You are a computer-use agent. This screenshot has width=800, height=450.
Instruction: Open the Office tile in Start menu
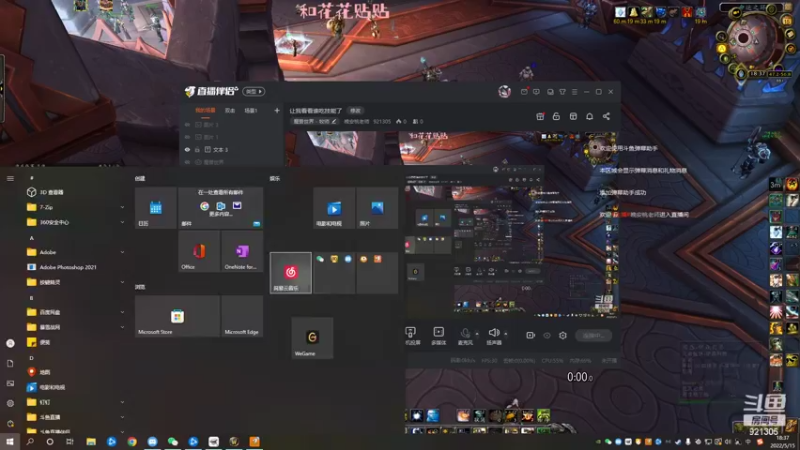[199, 251]
